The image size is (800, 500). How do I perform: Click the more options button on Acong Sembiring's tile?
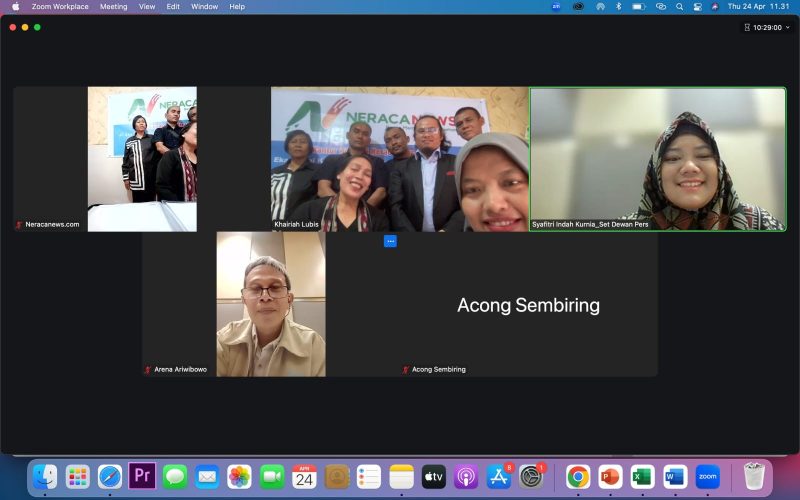390,241
